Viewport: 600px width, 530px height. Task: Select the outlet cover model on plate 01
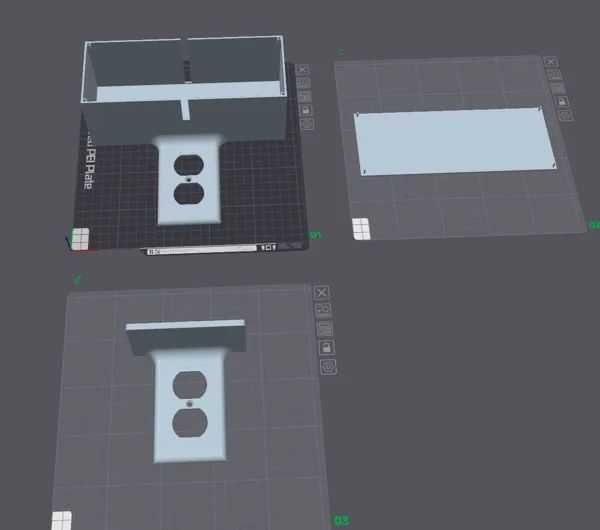(x=189, y=181)
